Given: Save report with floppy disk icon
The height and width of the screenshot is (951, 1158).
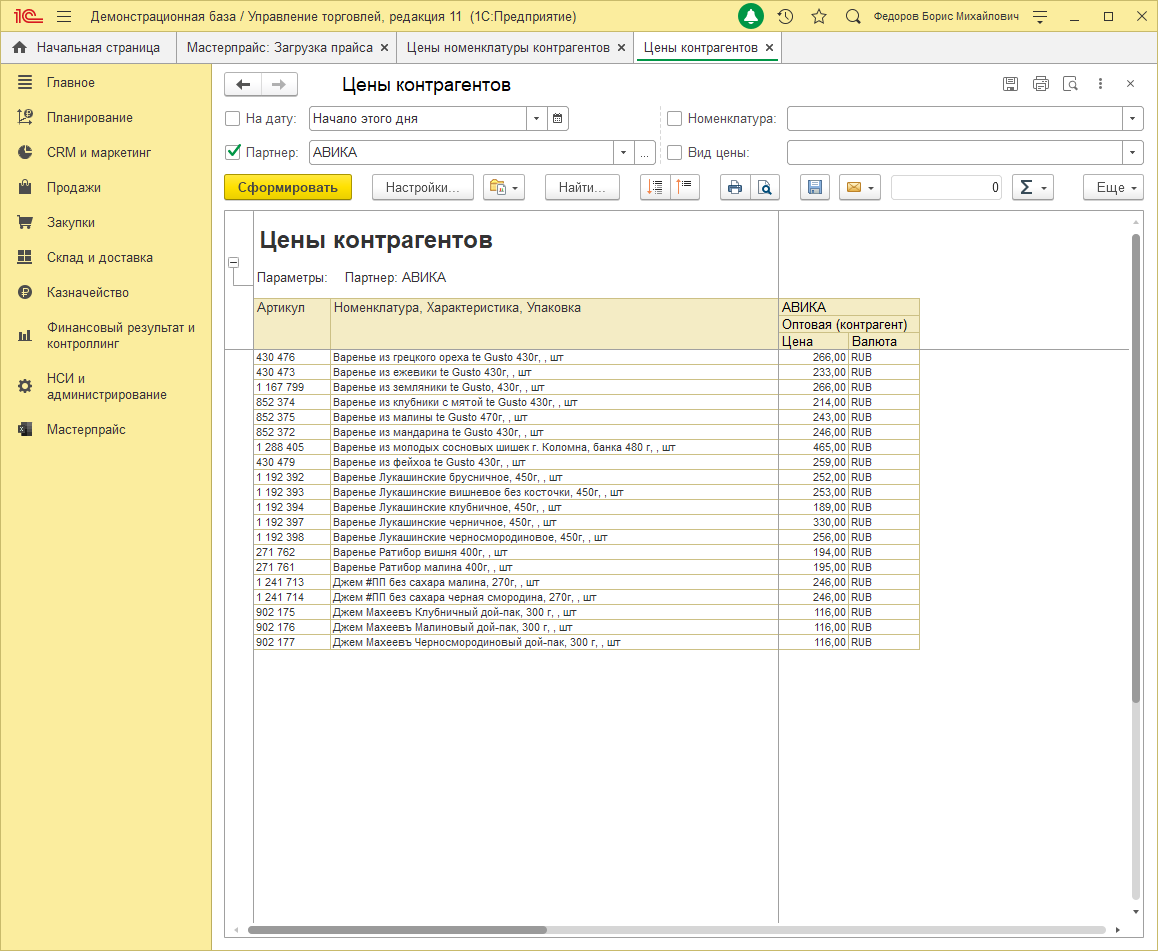Looking at the screenshot, I should coord(814,187).
